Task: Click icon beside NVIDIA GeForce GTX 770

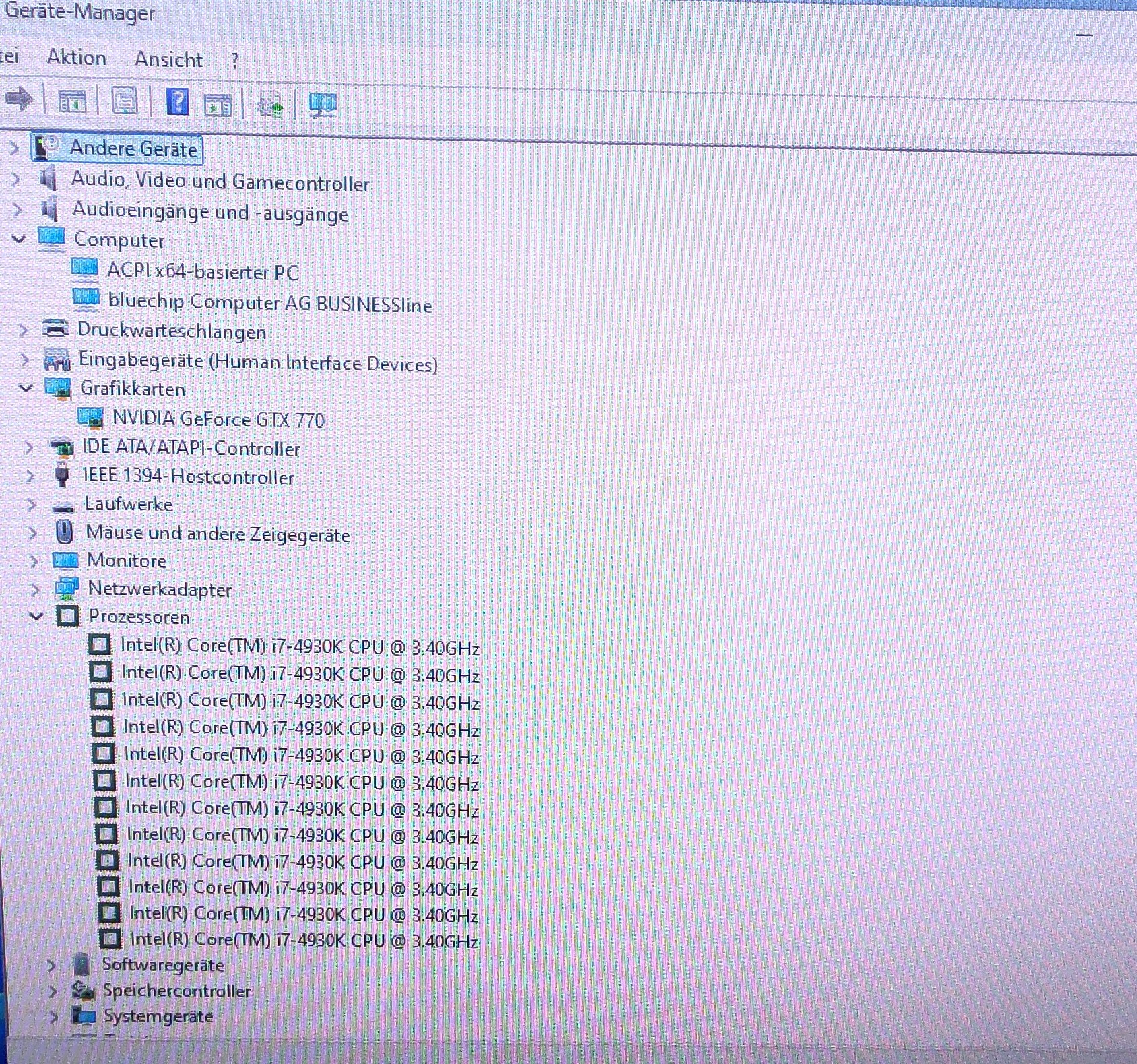Action: pyautogui.click(x=91, y=418)
